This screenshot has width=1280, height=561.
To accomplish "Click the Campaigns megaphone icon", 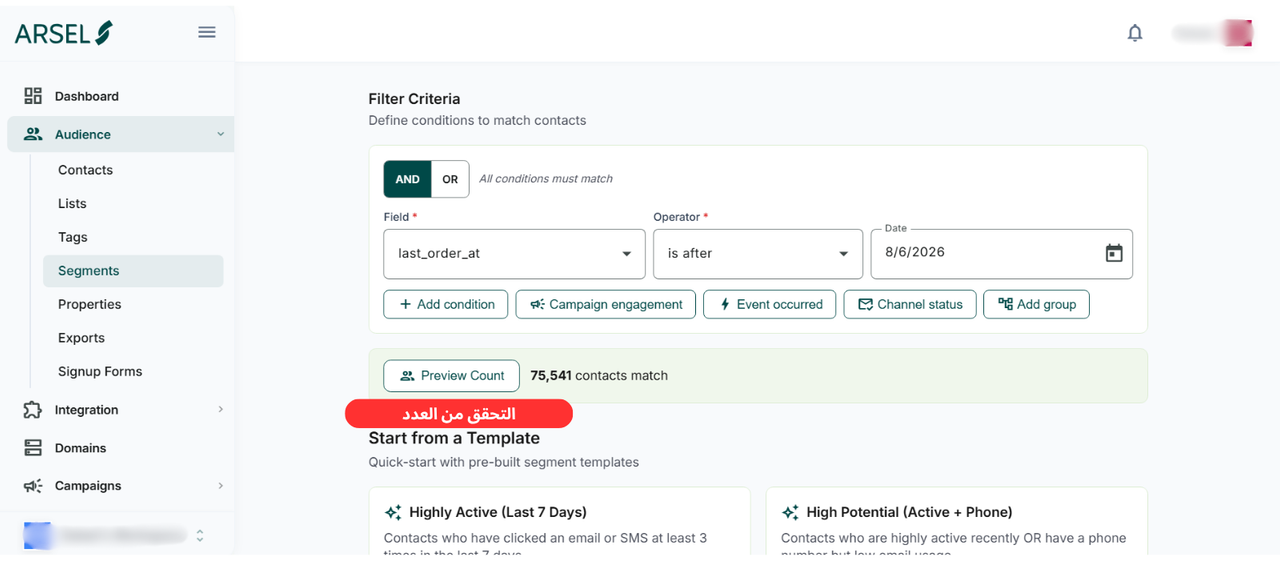I will 33,486.
